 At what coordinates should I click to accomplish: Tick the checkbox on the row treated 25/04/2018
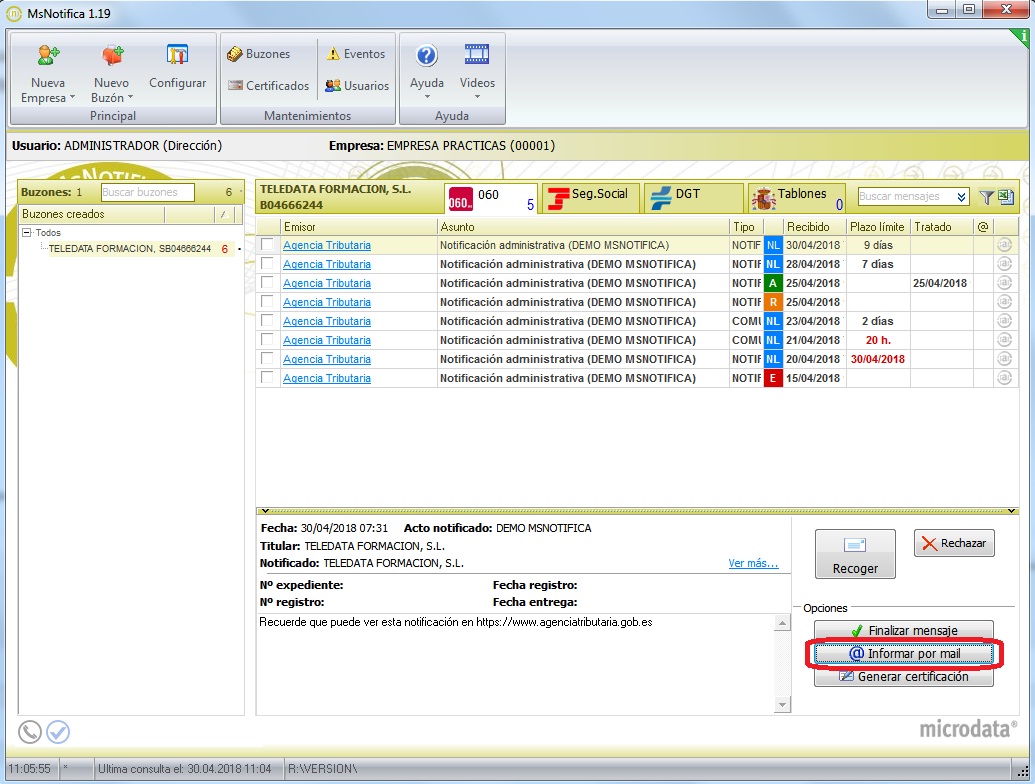click(267, 282)
